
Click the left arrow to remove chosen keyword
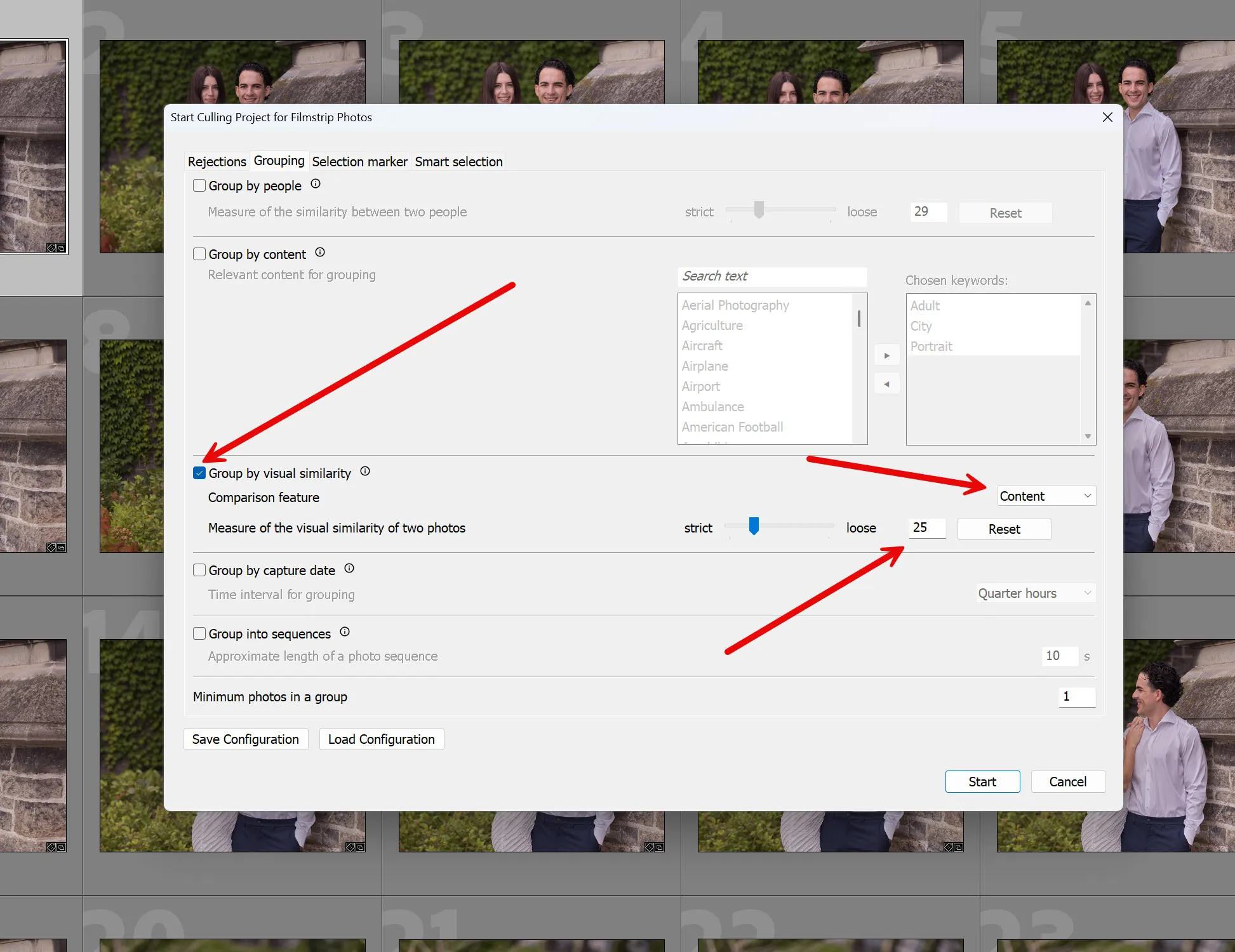point(886,383)
